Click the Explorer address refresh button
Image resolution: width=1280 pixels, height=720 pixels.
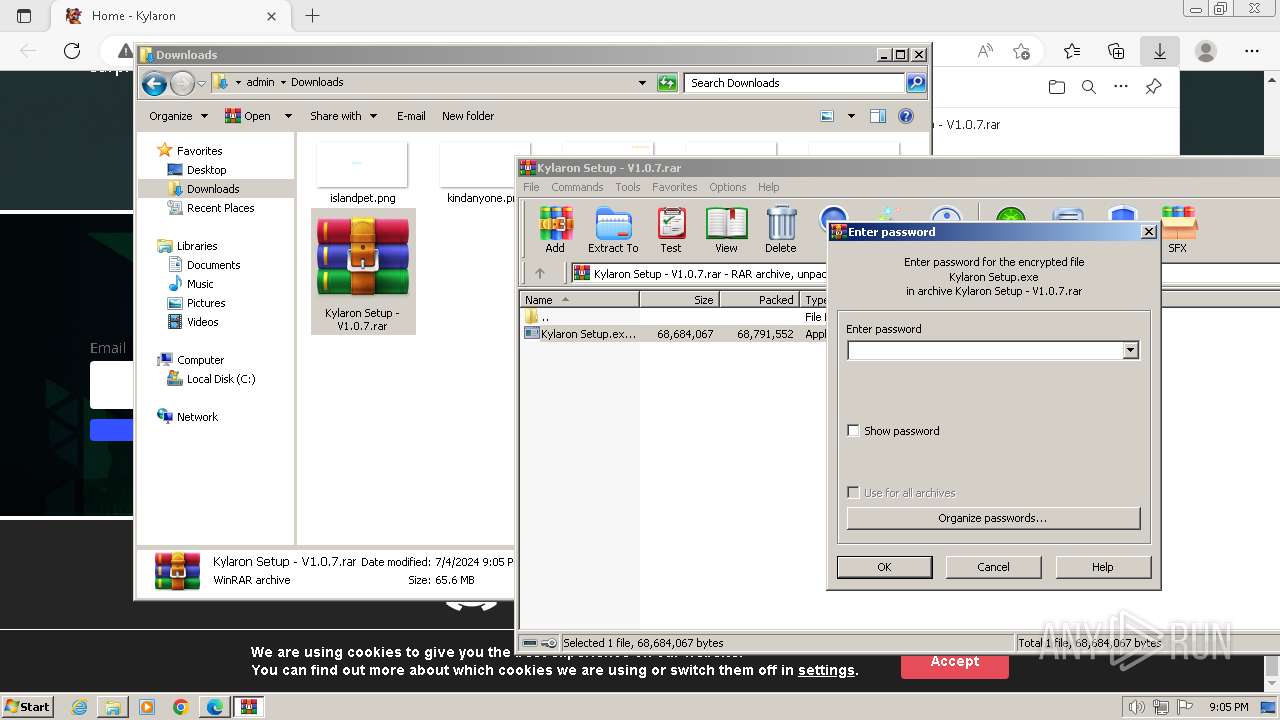pyautogui.click(x=667, y=83)
